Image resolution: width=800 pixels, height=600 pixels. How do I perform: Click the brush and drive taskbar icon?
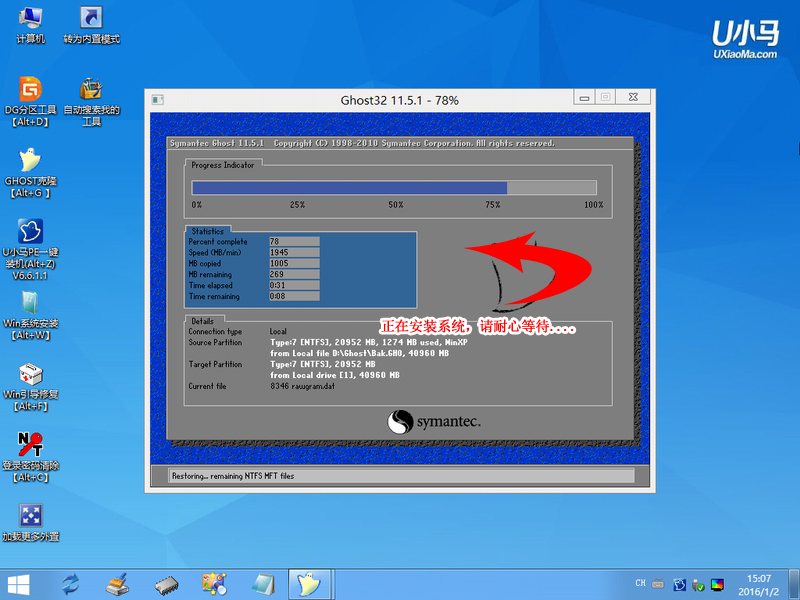coord(118,583)
